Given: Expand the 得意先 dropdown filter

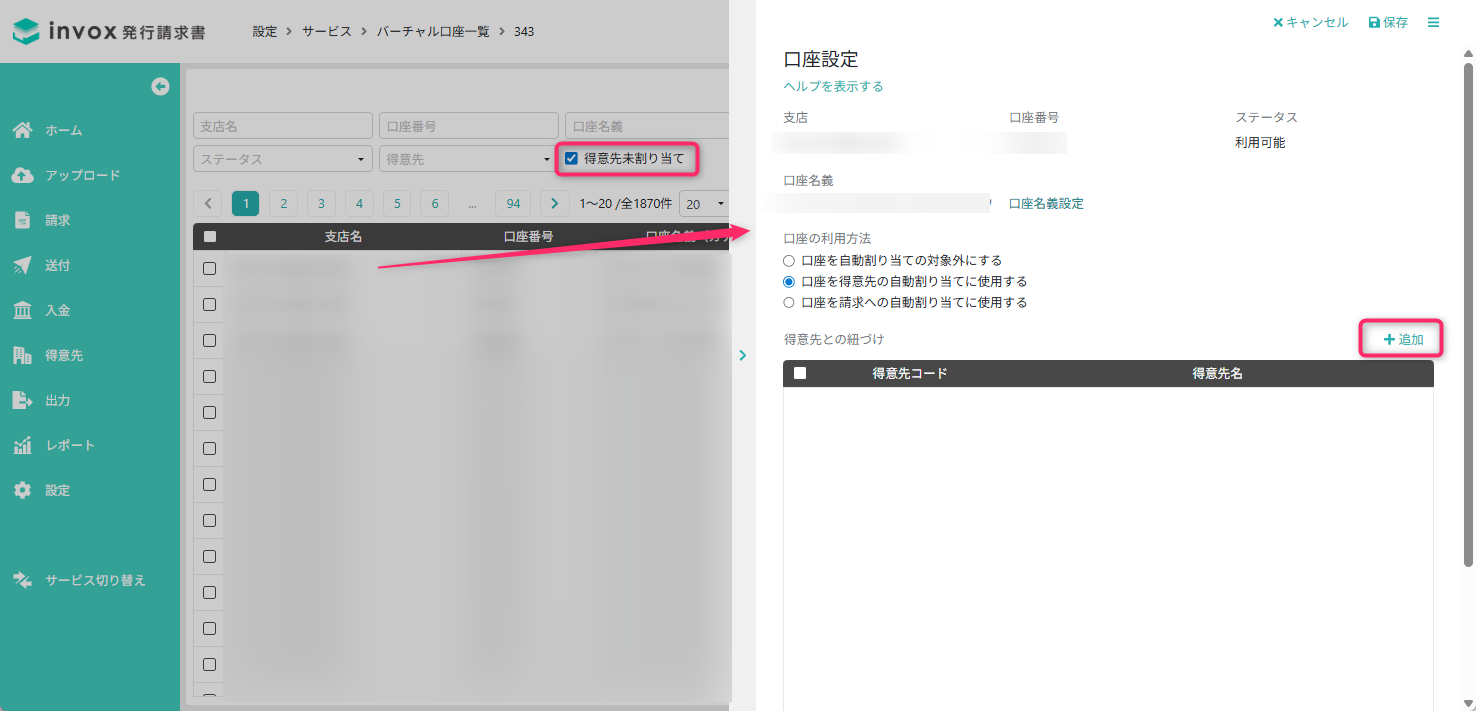Looking at the screenshot, I should [x=468, y=159].
